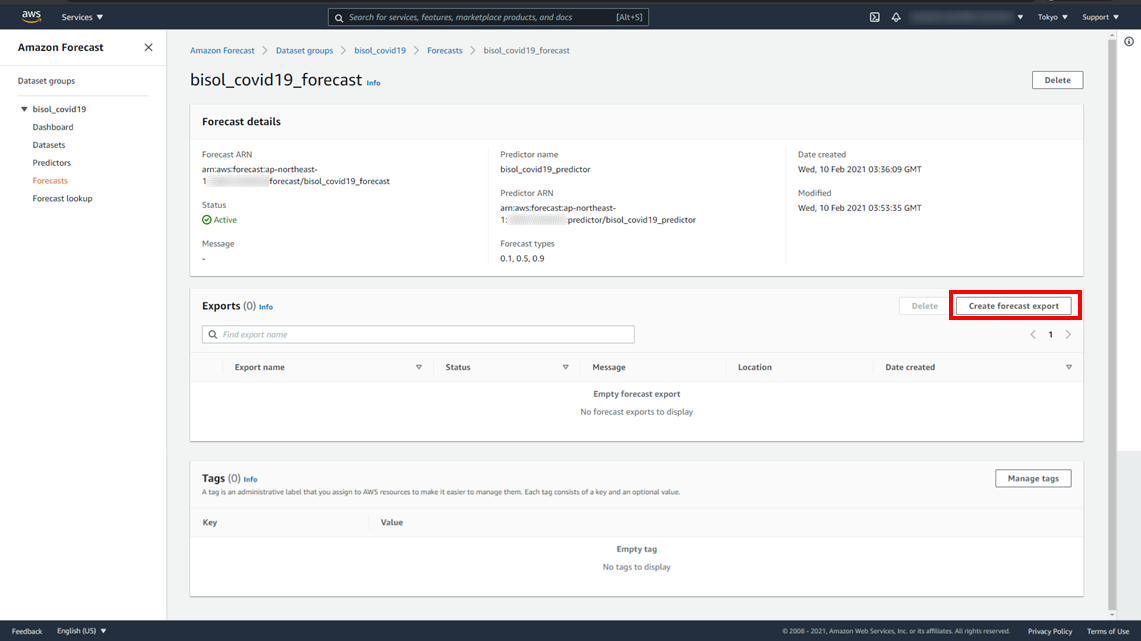Sort by Export name column arrow
The height and width of the screenshot is (641, 1141).
418,368
